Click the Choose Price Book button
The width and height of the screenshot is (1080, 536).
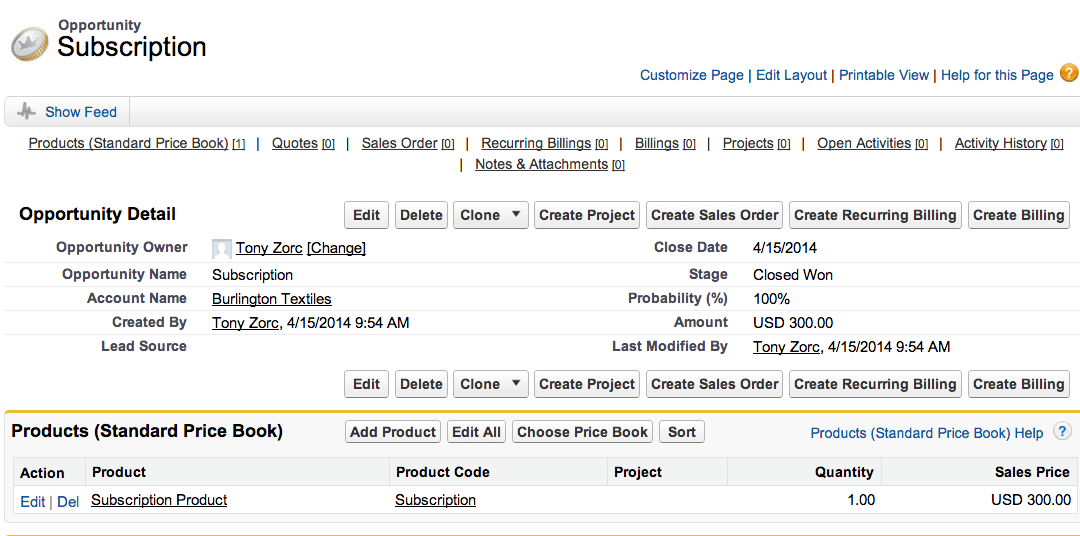coord(583,432)
